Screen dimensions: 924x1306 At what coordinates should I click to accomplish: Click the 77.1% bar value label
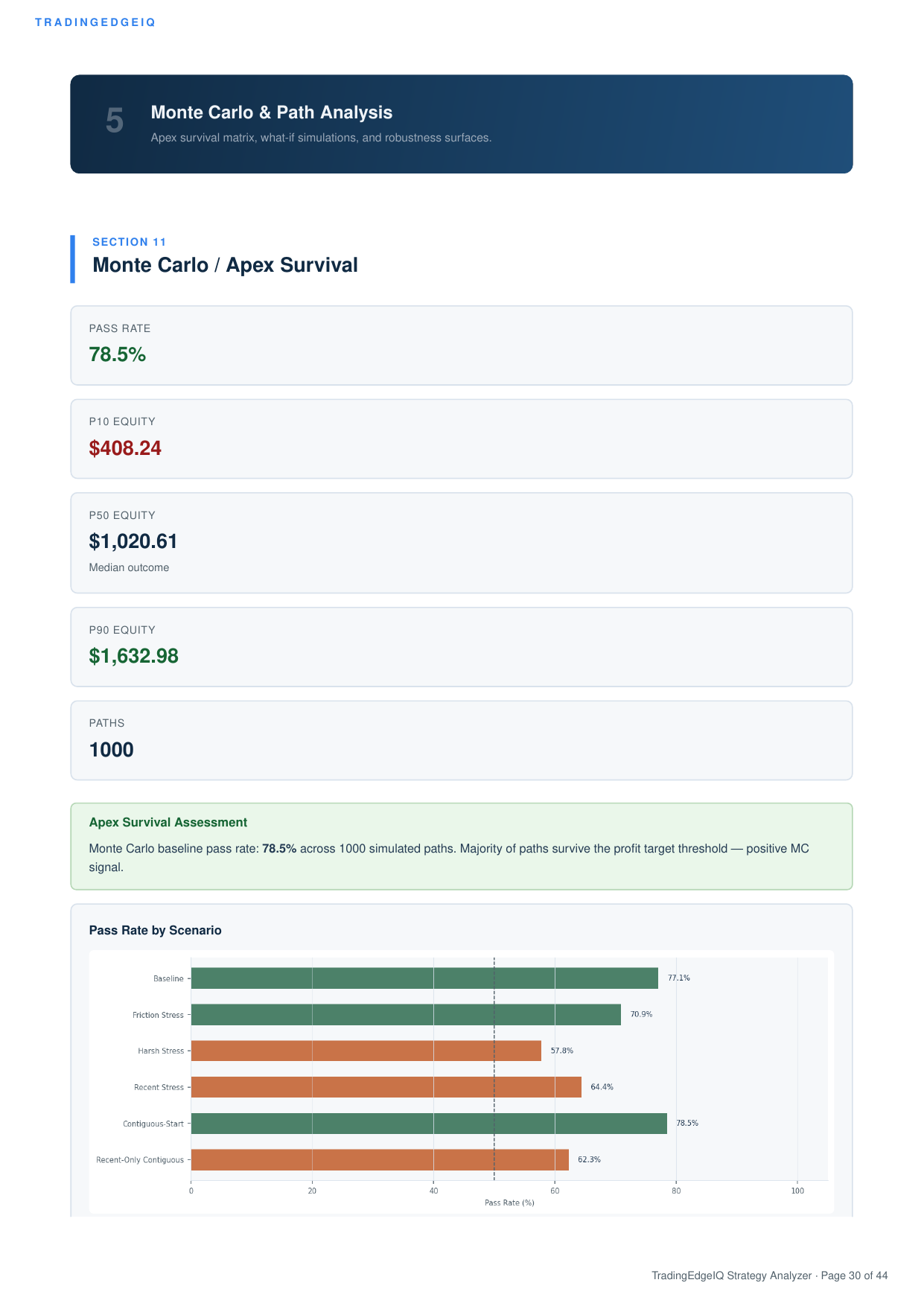point(679,978)
